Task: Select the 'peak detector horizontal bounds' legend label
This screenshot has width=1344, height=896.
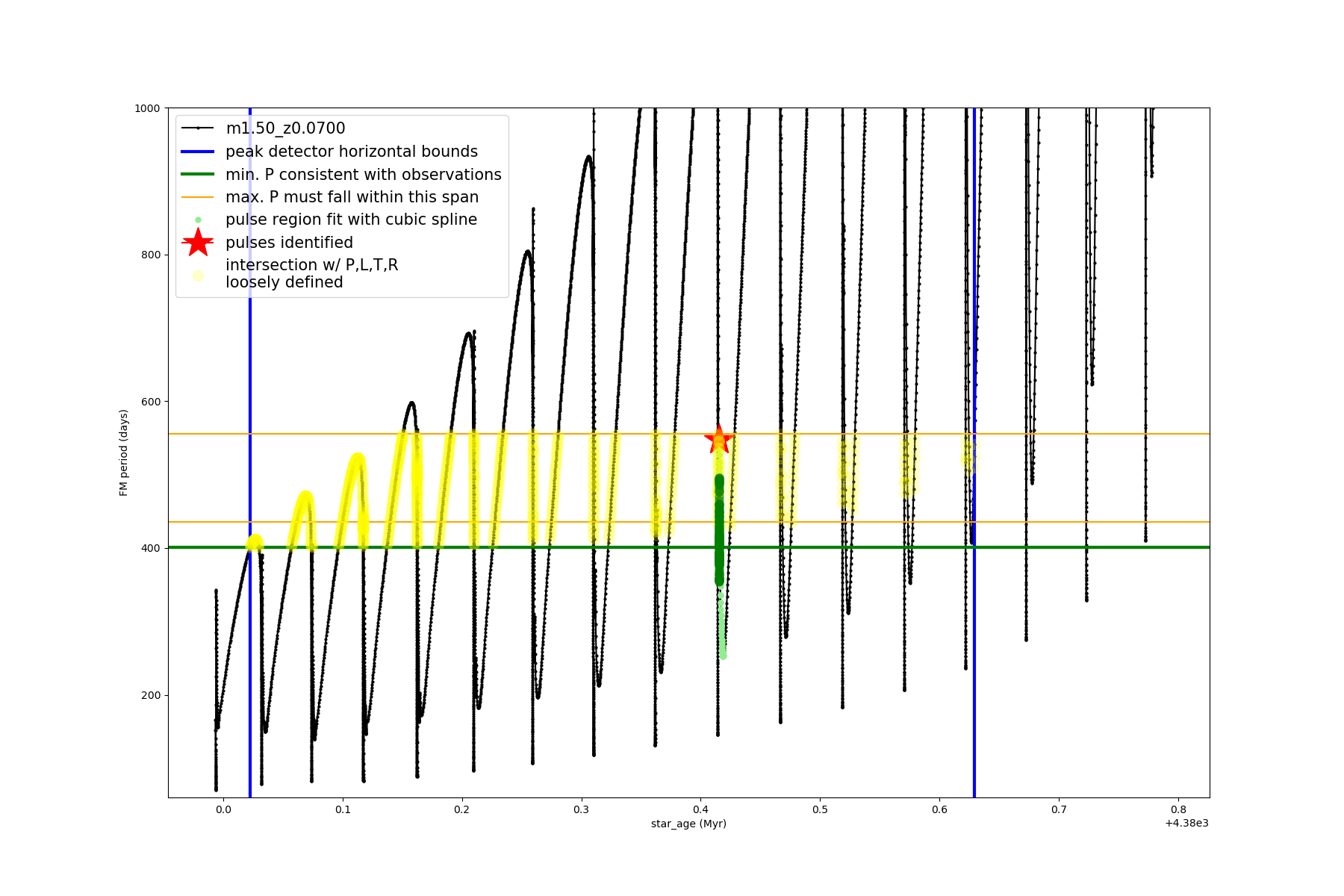Action: click(x=352, y=152)
